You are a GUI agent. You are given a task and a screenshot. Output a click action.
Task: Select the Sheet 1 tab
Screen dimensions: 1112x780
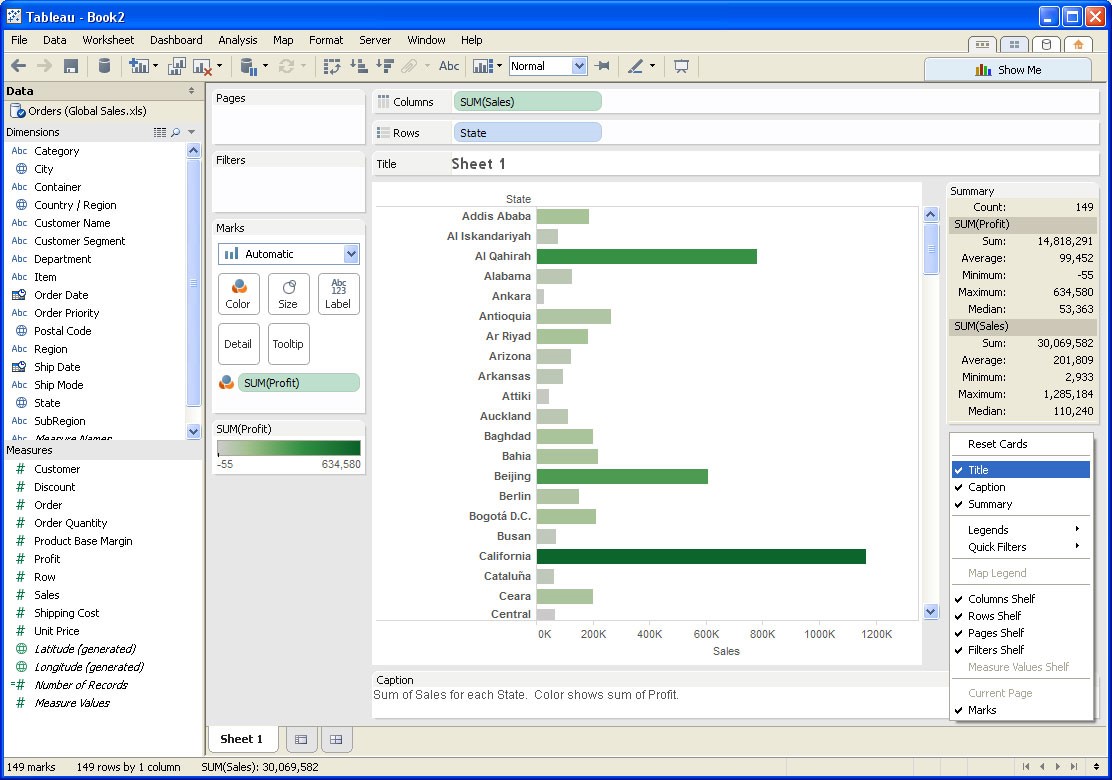click(x=241, y=739)
